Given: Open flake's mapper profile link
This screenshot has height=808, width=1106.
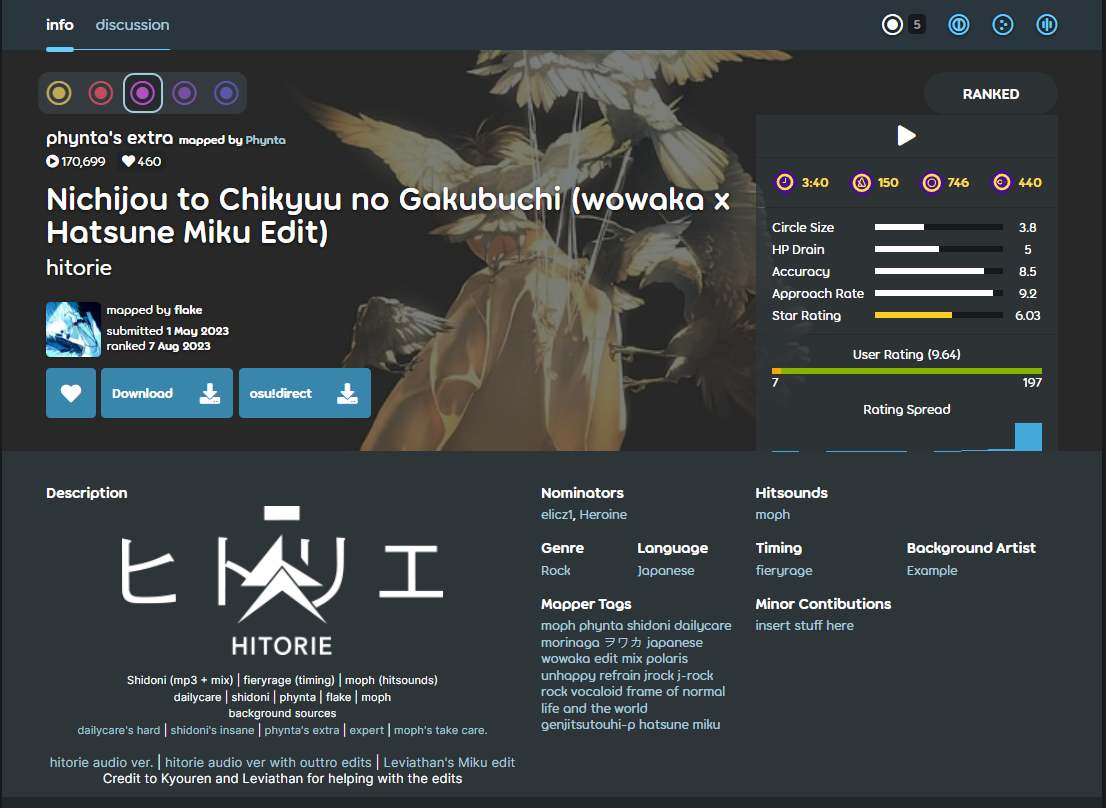Looking at the screenshot, I should 188,310.
